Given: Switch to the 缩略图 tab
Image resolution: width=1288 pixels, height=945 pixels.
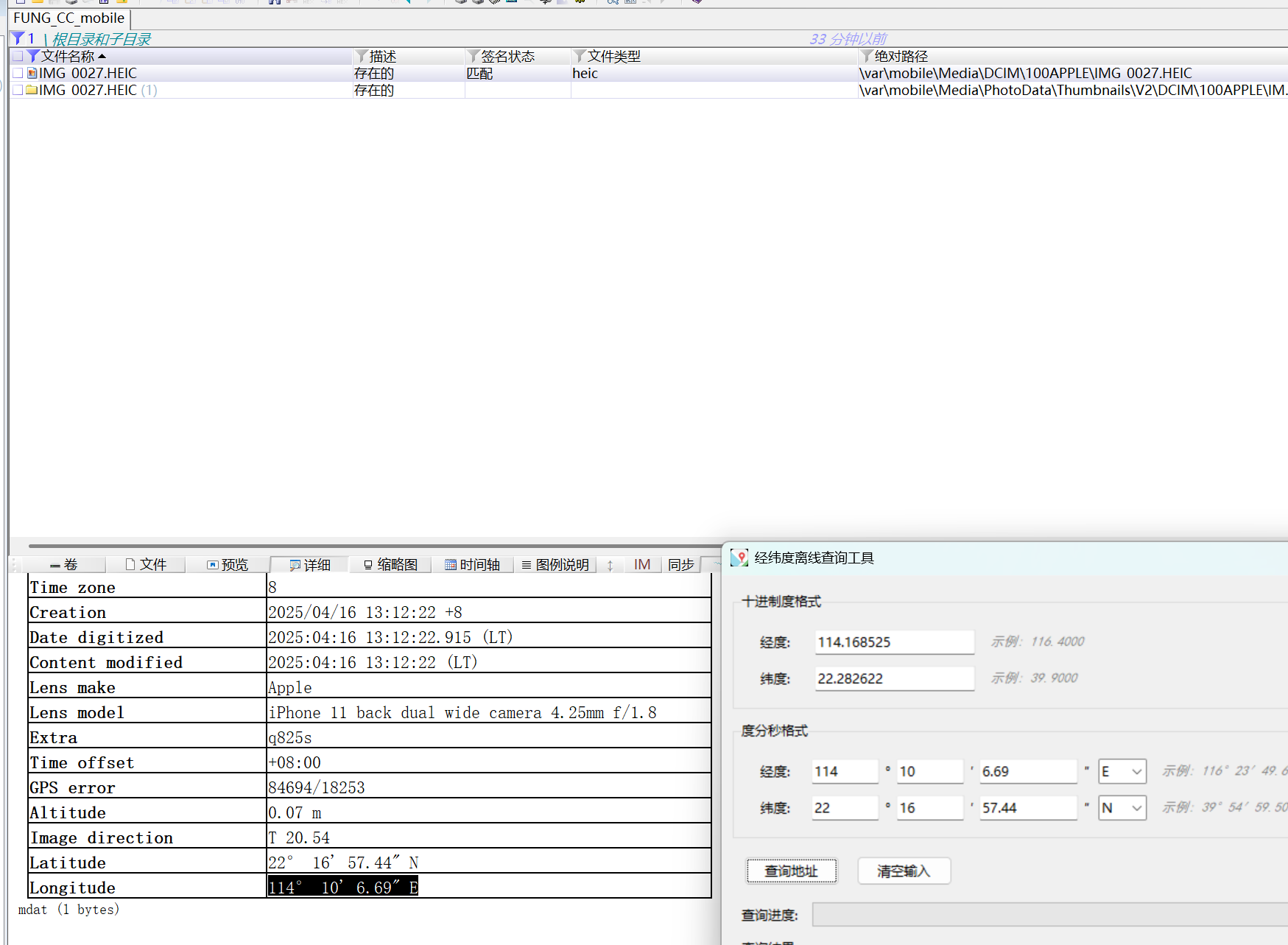Looking at the screenshot, I should tap(390, 564).
